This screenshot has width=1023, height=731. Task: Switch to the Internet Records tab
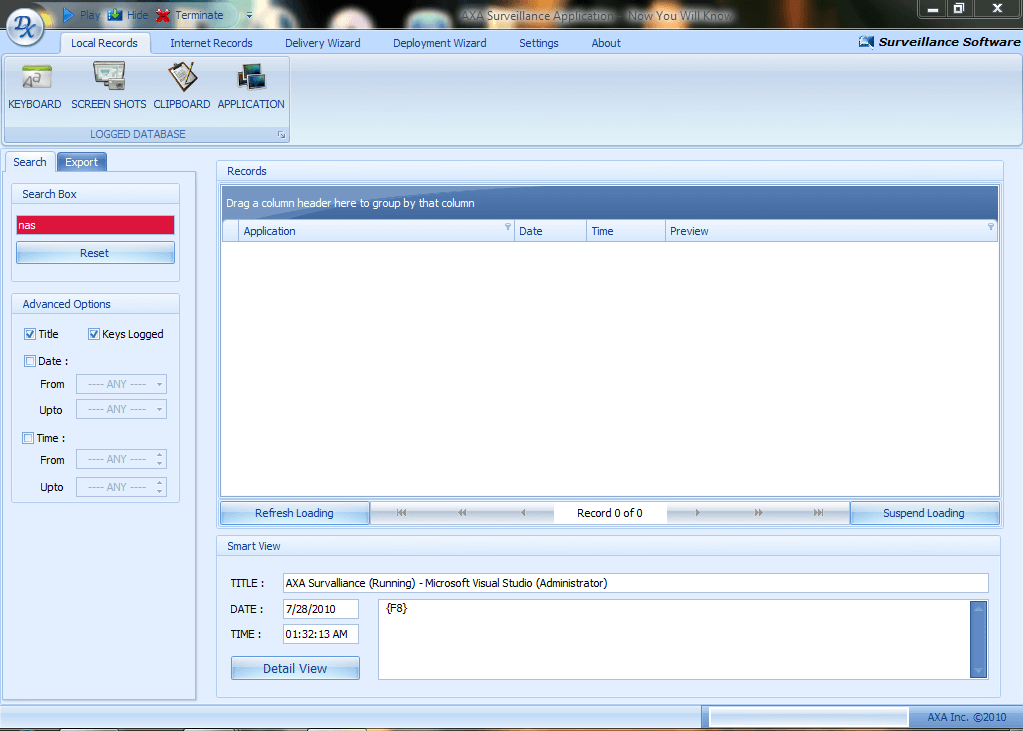pos(211,43)
